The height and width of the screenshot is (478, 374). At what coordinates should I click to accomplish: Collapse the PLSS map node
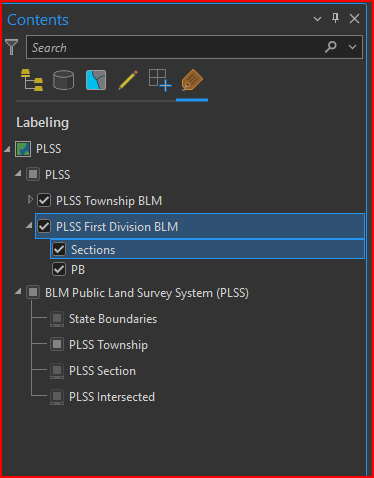click(x=7, y=149)
